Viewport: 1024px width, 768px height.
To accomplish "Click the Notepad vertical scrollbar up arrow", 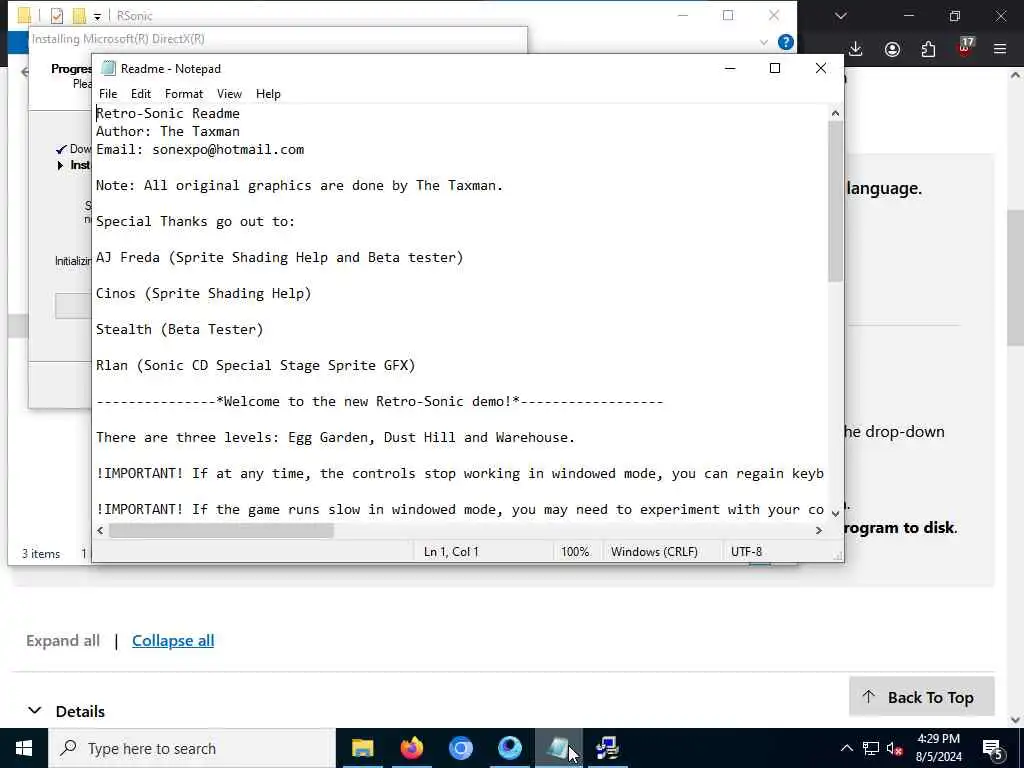I will tap(835, 114).
